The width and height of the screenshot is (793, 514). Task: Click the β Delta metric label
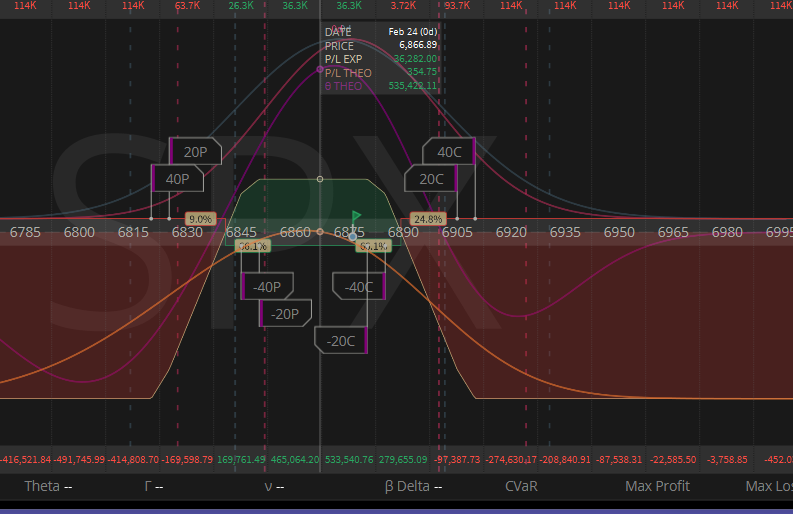point(413,486)
